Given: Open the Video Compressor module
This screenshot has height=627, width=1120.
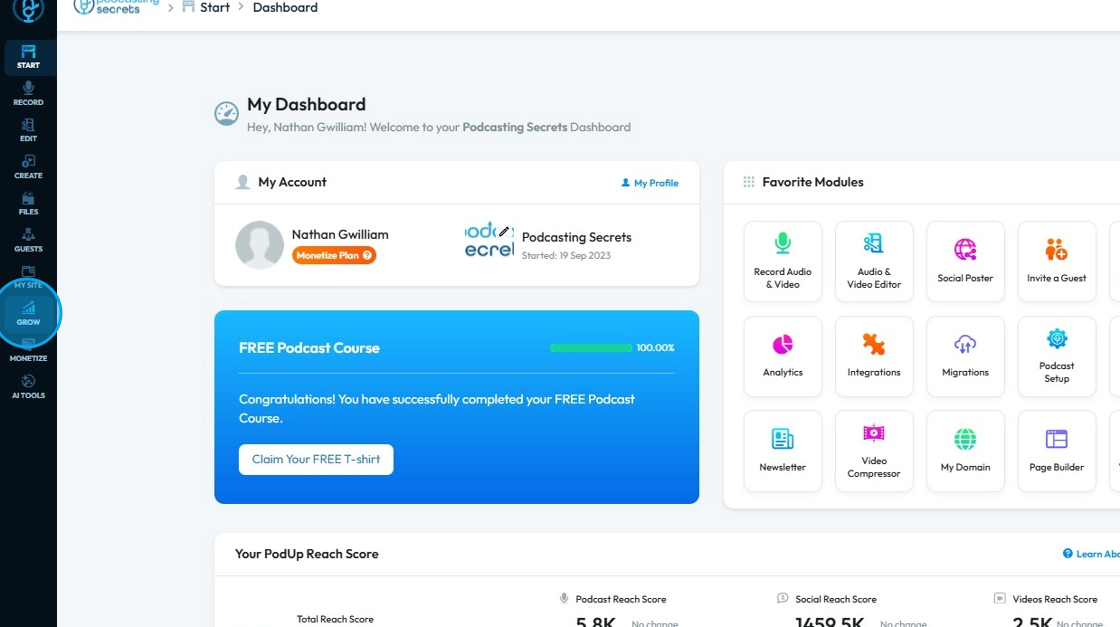Looking at the screenshot, I should click(x=874, y=451).
